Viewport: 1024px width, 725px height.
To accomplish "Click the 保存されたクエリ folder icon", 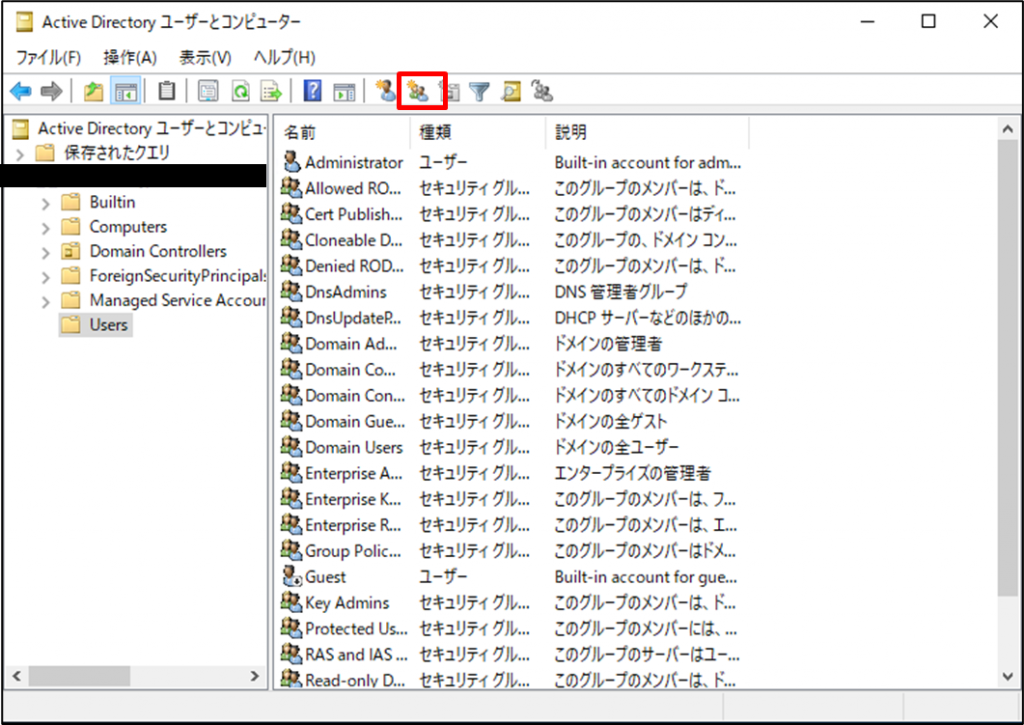I will pos(45,153).
